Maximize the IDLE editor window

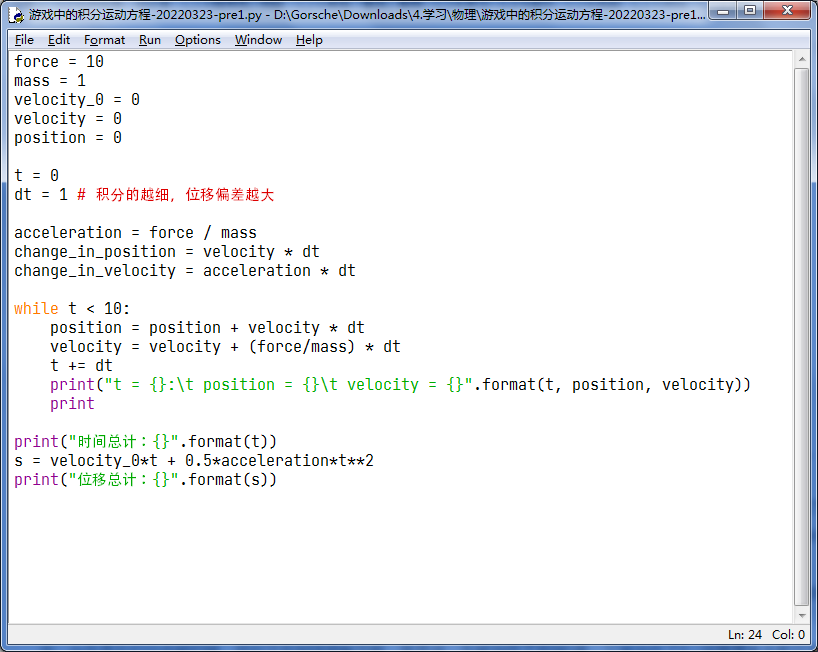pos(750,10)
